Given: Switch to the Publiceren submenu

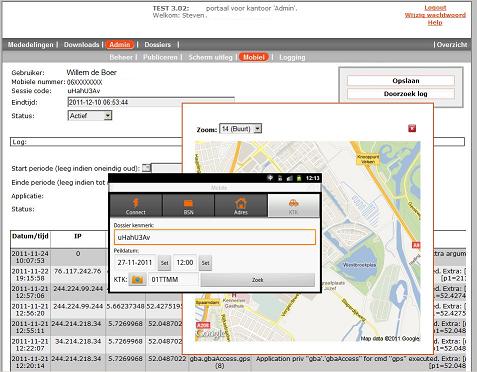Looking at the screenshot, I should (160, 57).
